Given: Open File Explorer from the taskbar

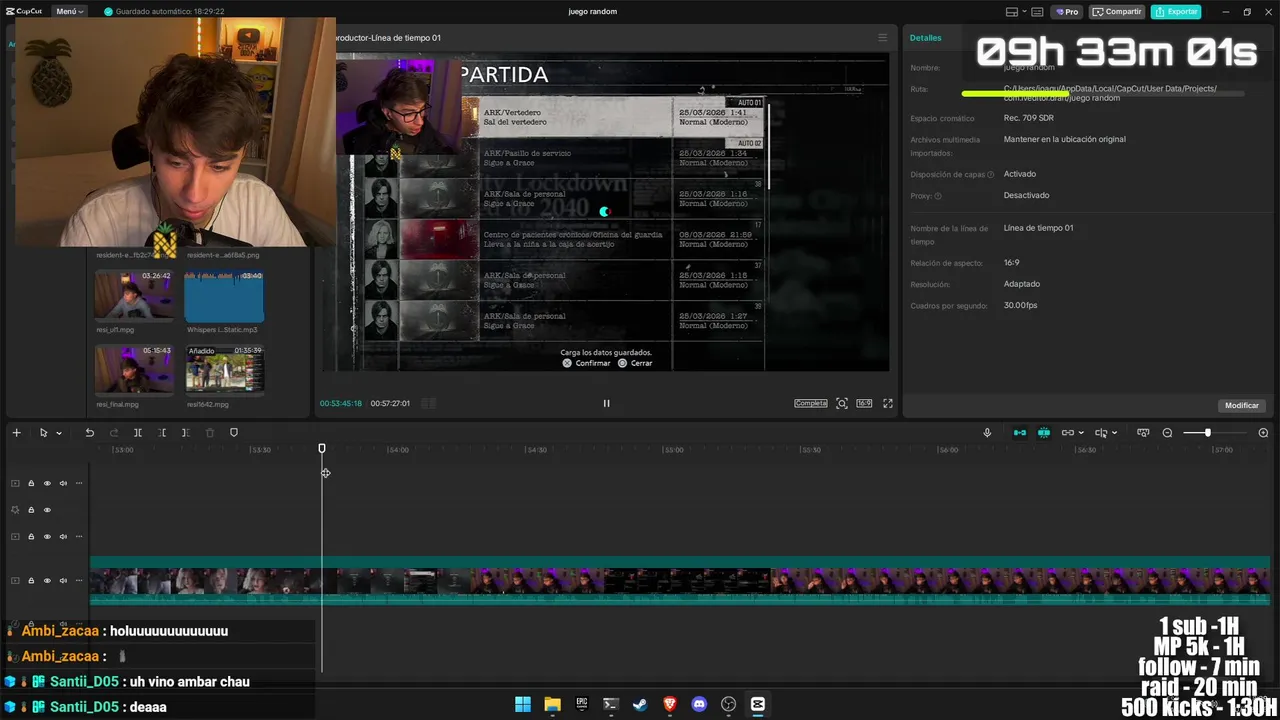Looking at the screenshot, I should [552, 704].
